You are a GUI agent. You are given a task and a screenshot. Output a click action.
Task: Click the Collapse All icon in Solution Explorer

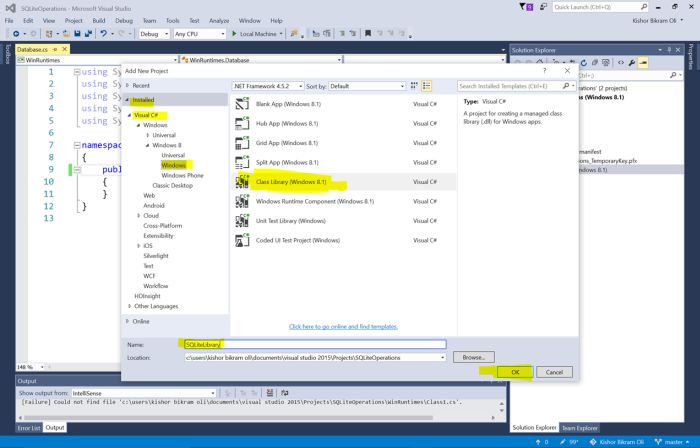(595, 62)
